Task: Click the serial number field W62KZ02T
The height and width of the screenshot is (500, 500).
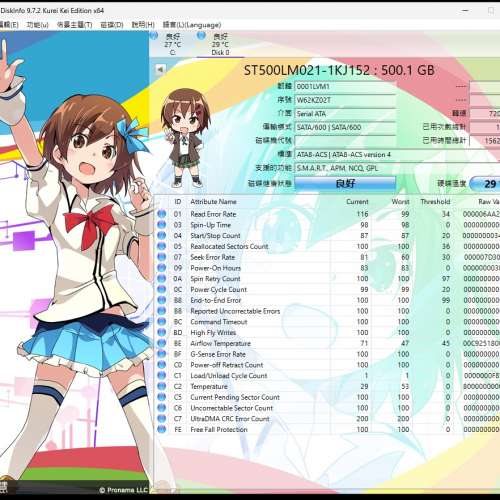Action: (345, 100)
